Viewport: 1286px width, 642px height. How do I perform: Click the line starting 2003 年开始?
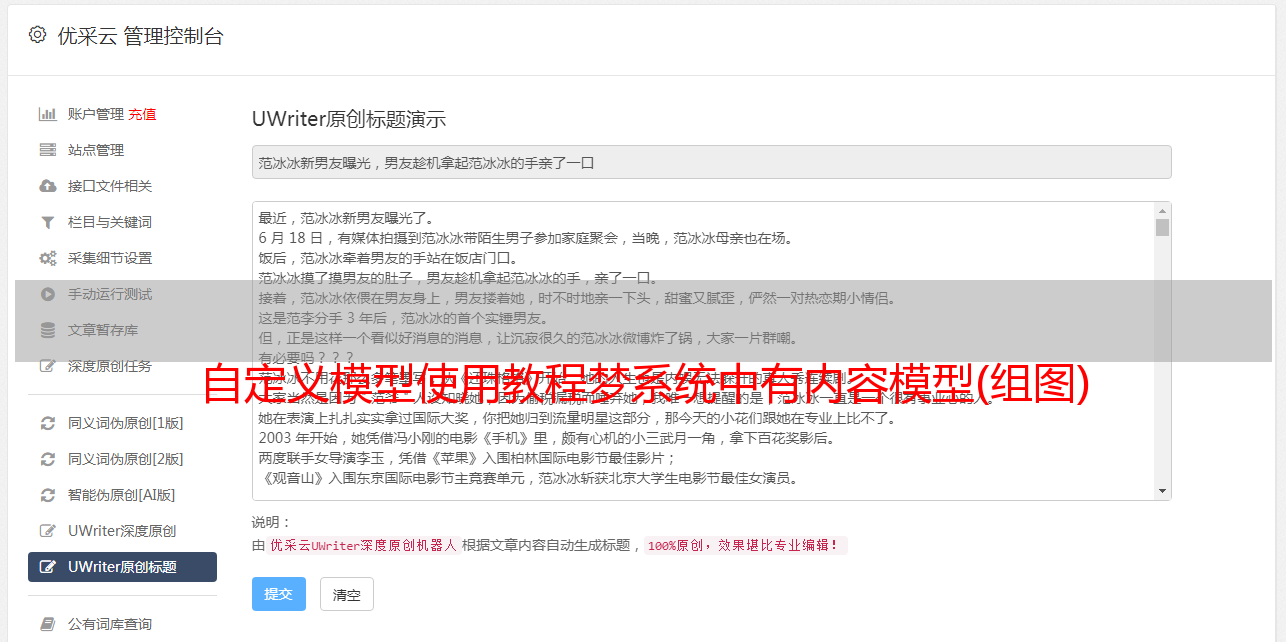click(x=547, y=438)
